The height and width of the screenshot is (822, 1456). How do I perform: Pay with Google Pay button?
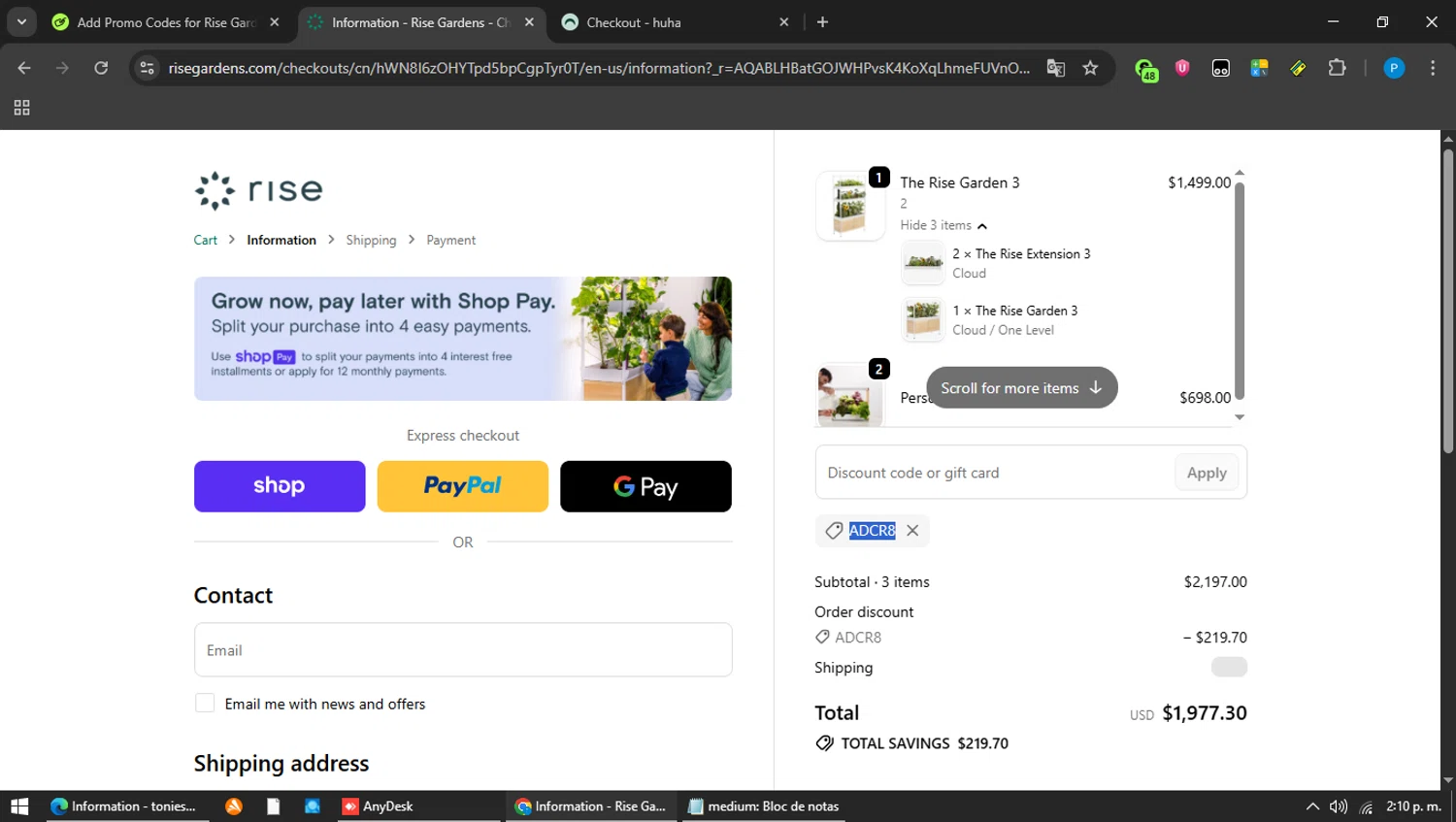pos(645,486)
